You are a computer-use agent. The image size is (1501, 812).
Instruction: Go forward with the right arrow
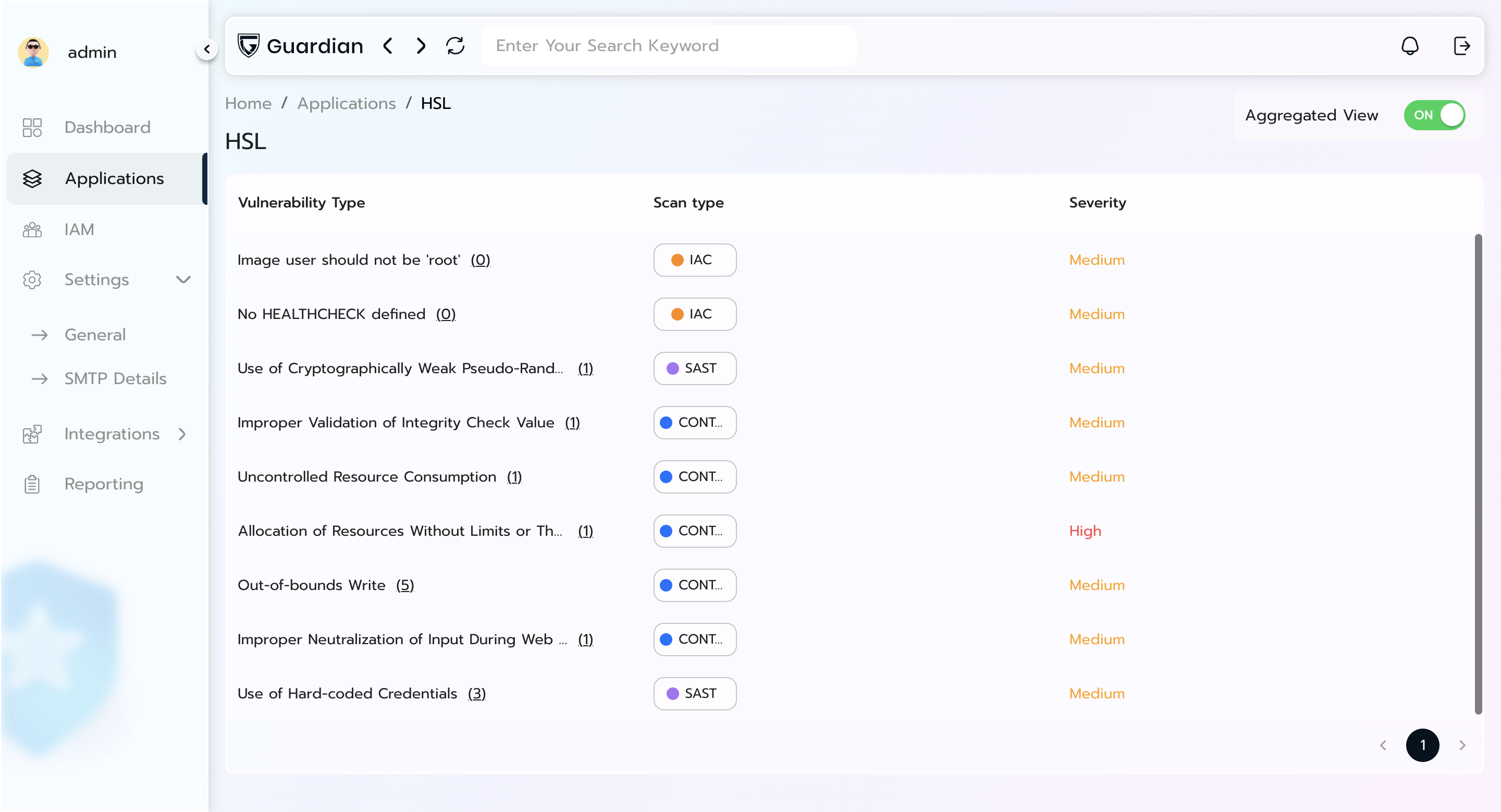[421, 45]
